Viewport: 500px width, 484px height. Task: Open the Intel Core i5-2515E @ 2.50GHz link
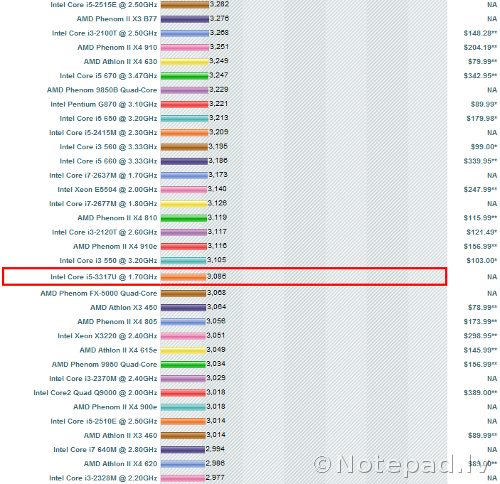point(104,5)
